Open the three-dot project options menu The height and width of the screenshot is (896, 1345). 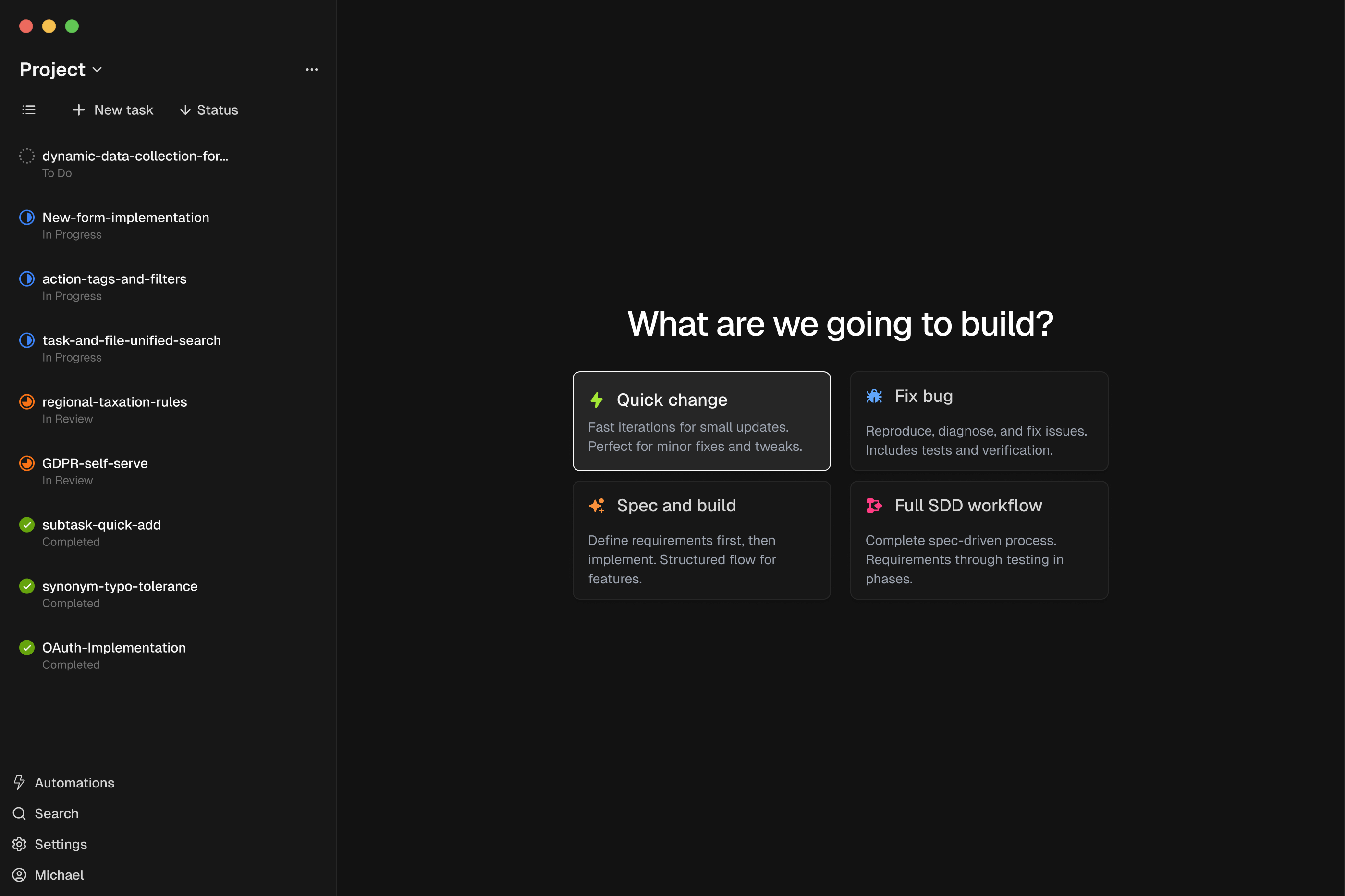(x=312, y=70)
